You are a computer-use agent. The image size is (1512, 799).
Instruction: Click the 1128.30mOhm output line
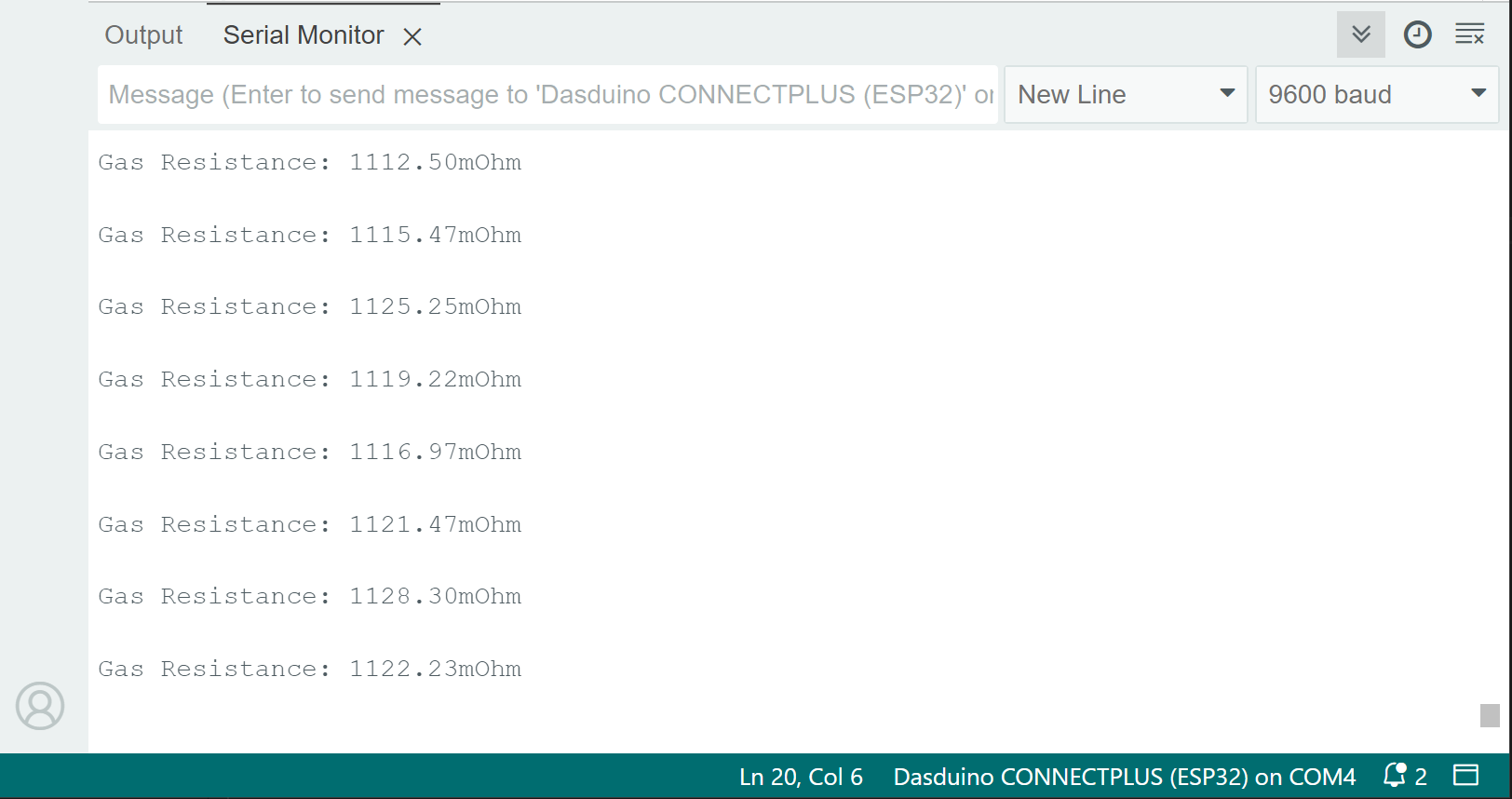pyautogui.click(x=309, y=596)
